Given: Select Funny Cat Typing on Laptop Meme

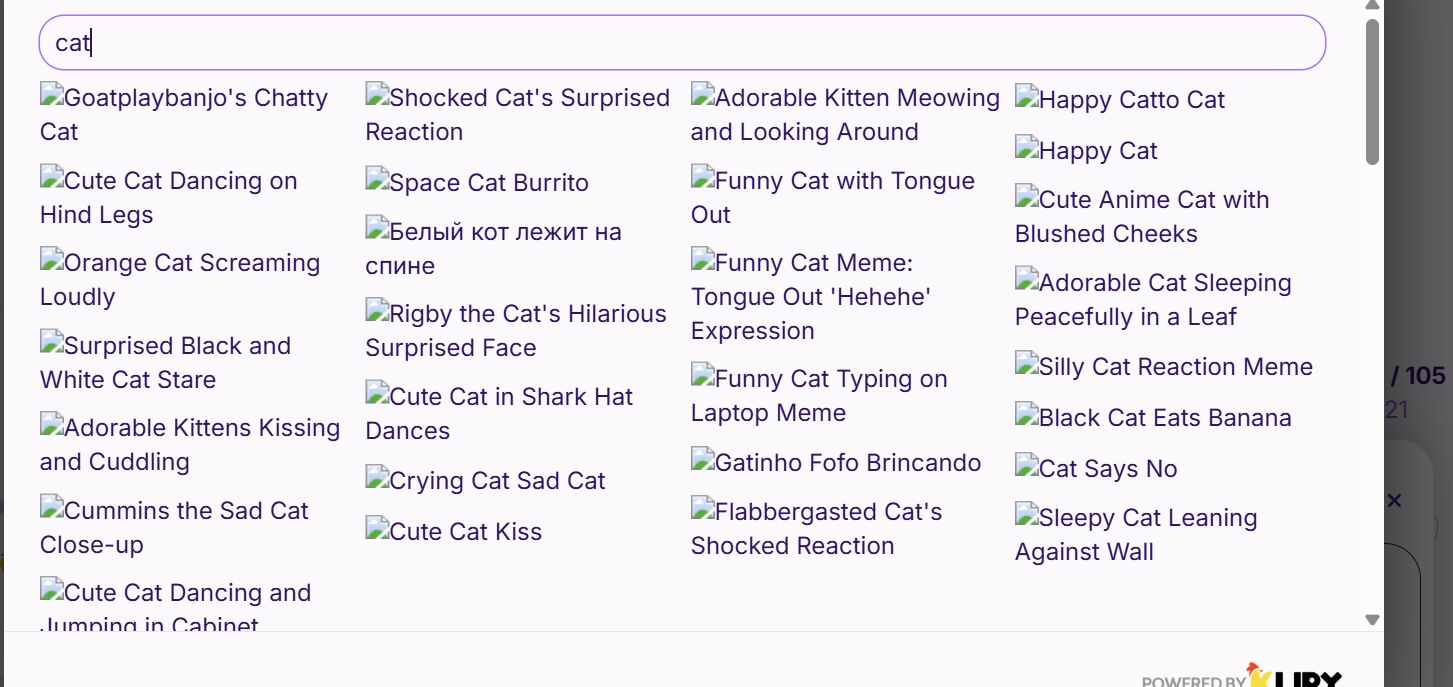Looking at the screenshot, I should [x=819, y=395].
